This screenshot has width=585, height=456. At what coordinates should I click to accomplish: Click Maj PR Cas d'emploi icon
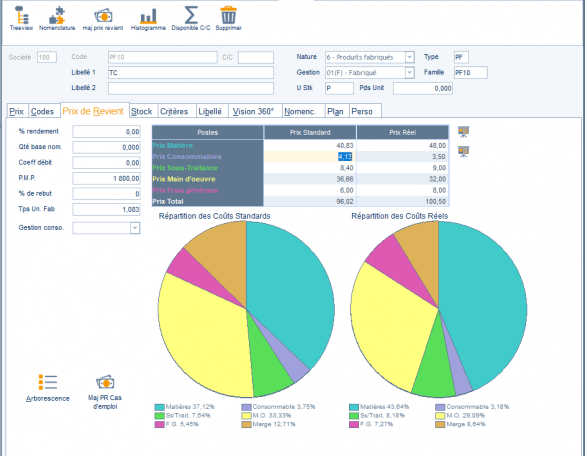(105, 392)
